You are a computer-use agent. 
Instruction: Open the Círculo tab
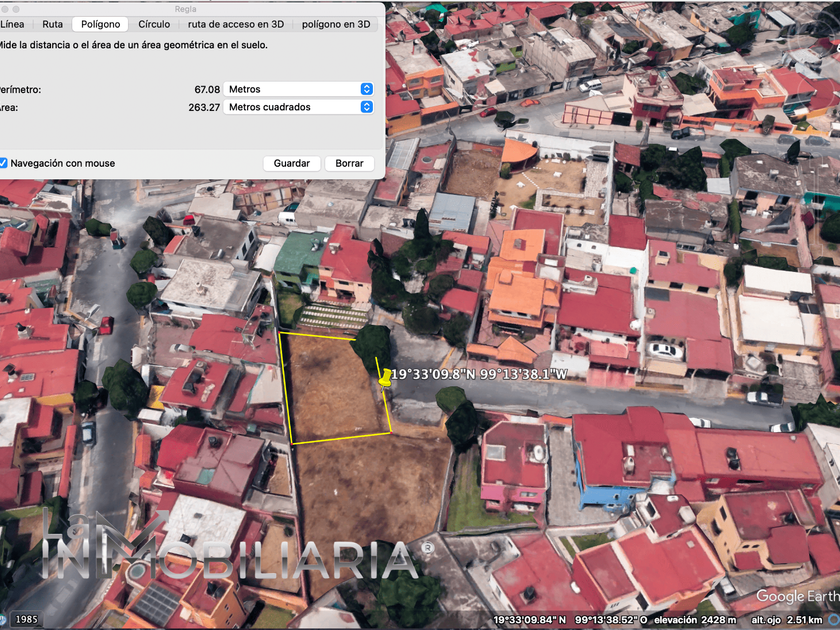pyautogui.click(x=154, y=24)
